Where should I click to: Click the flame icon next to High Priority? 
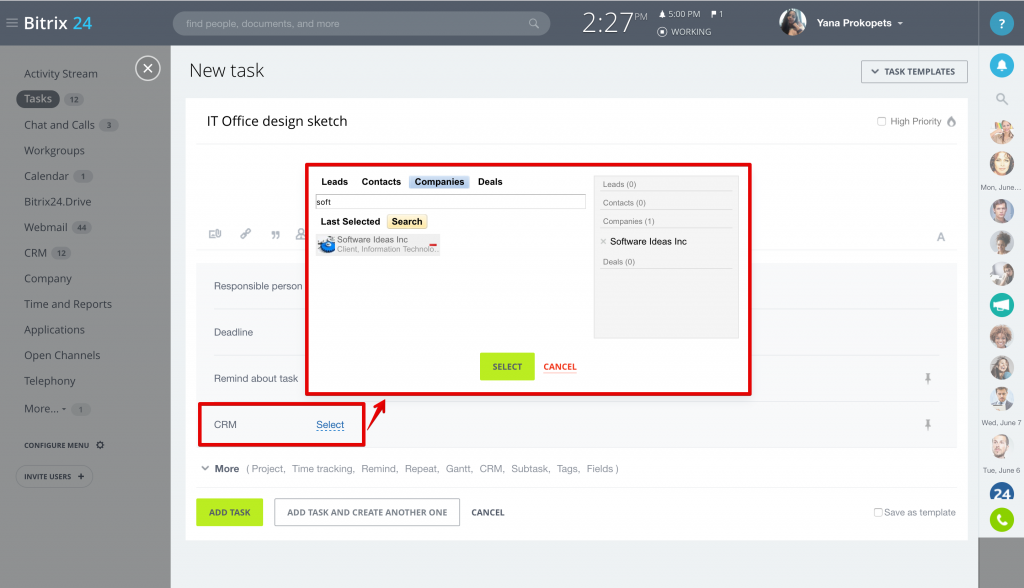[952, 122]
